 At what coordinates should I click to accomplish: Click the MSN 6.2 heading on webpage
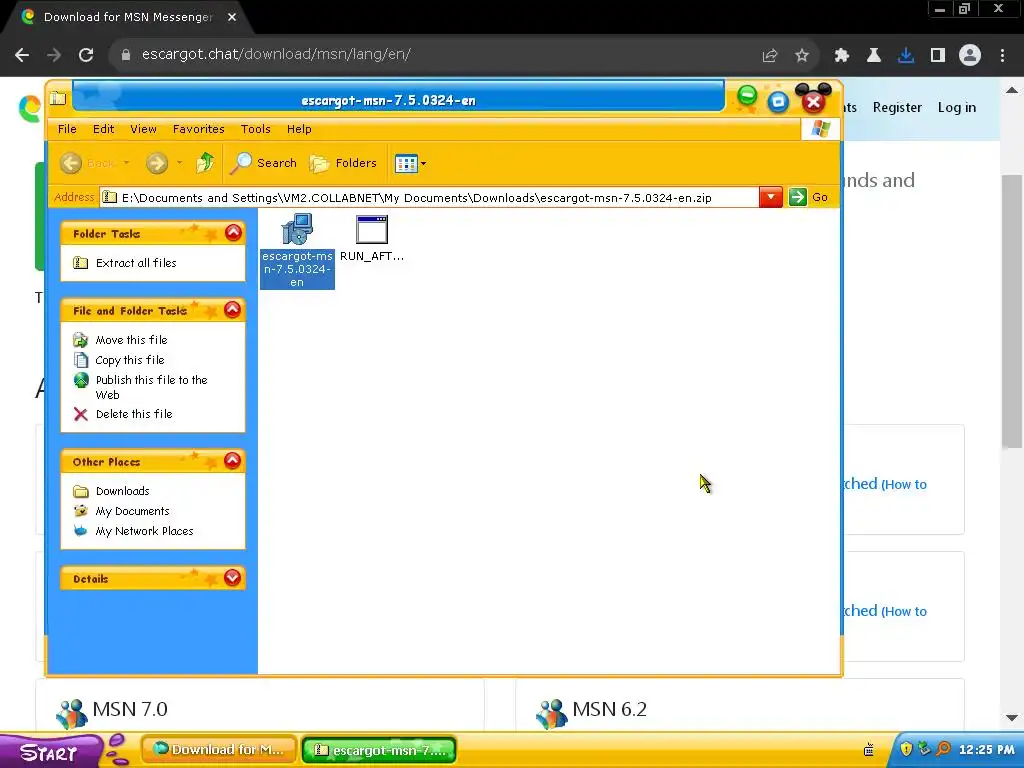point(609,709)
